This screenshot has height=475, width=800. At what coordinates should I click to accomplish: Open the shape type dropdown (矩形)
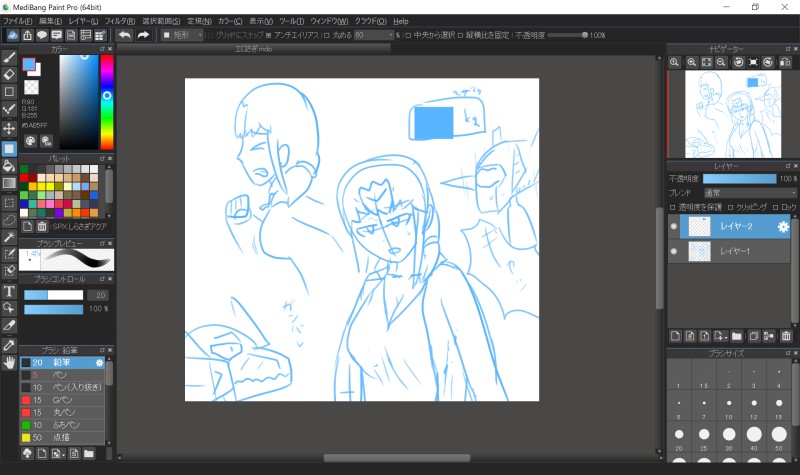[x=187, y=35]
